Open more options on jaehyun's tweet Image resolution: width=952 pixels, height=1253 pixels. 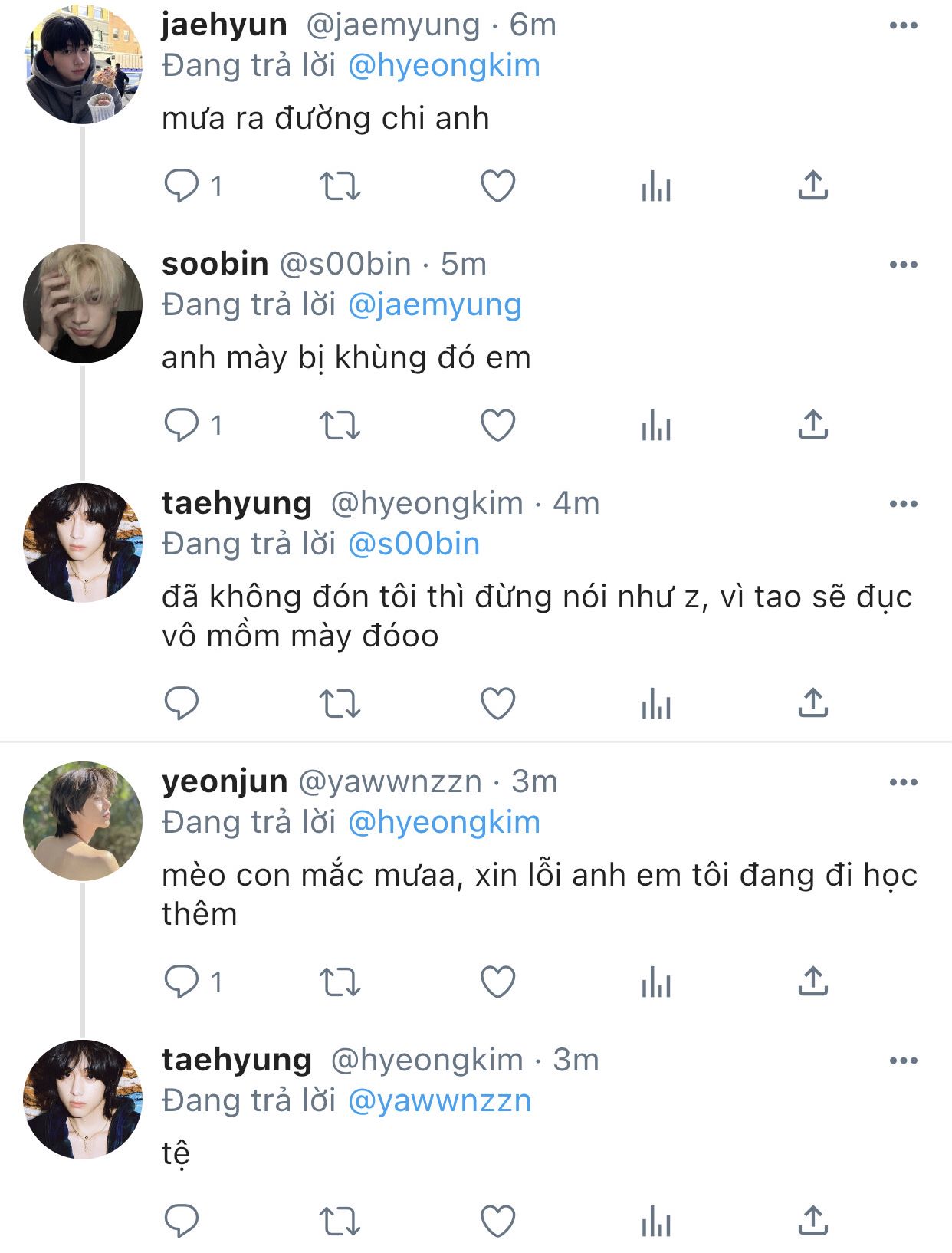[x=904, y=25]
